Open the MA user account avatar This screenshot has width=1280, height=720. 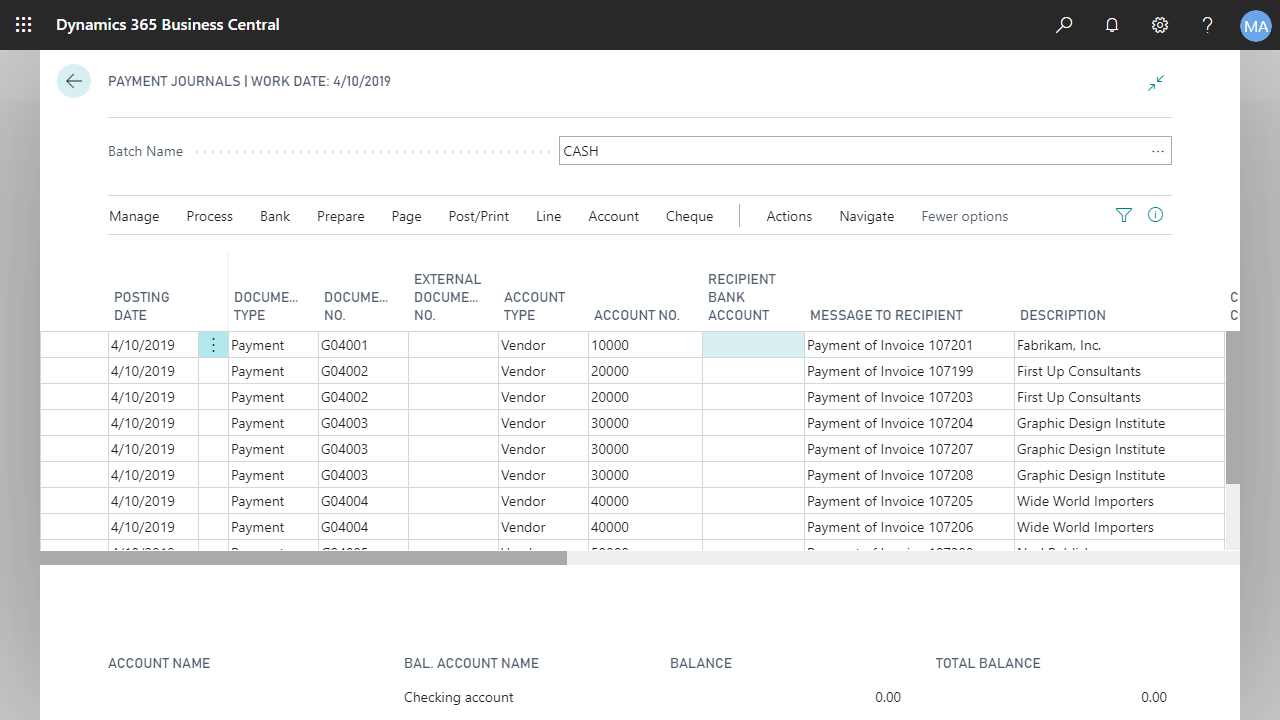(x=1255, y=25)
